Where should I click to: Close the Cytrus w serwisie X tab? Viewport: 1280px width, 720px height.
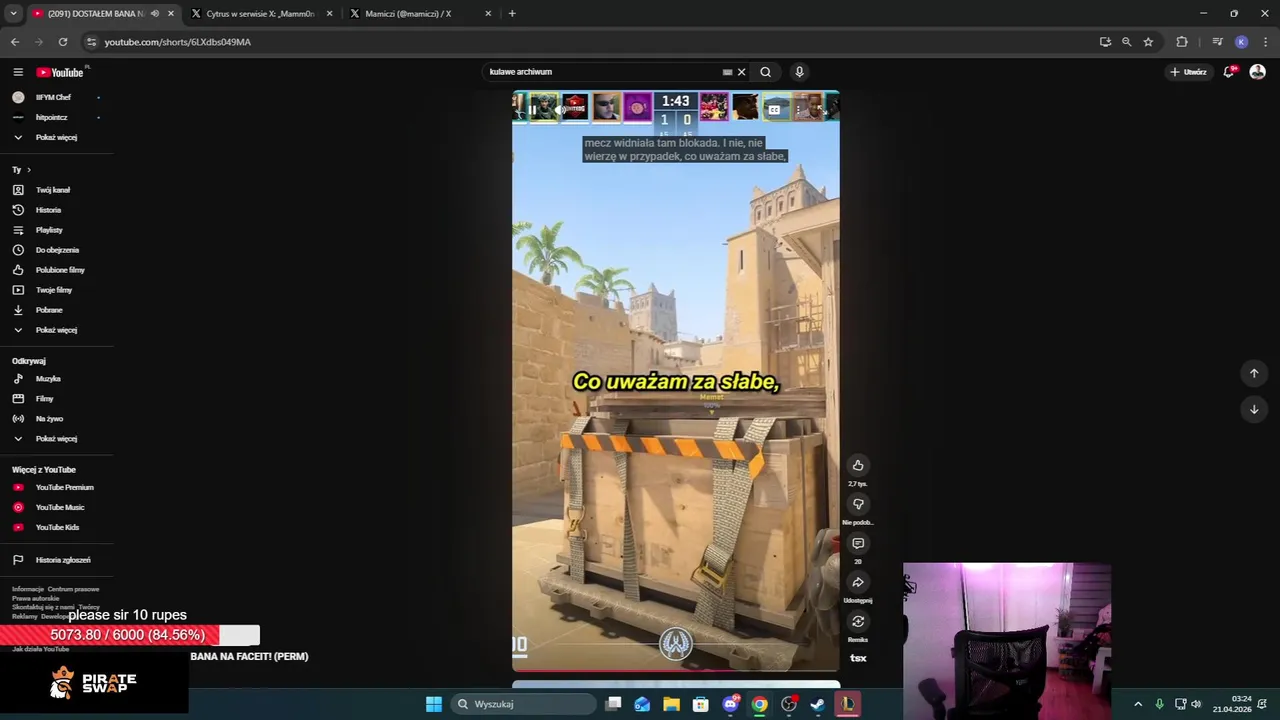pyautogui.click(x=329, y=14)
